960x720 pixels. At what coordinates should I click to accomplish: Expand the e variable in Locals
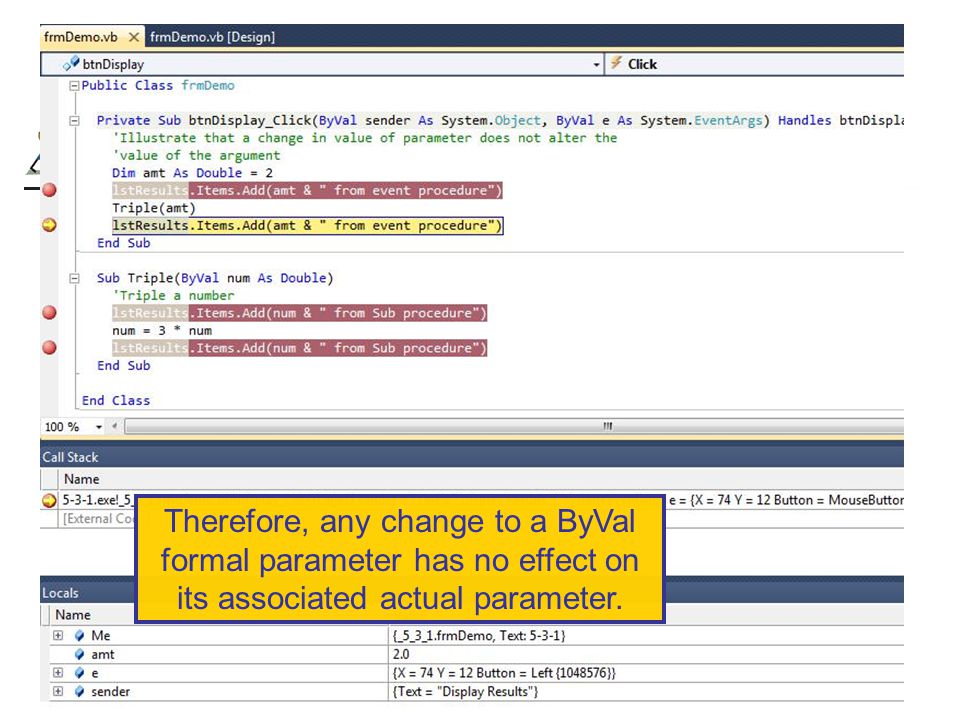58,673
